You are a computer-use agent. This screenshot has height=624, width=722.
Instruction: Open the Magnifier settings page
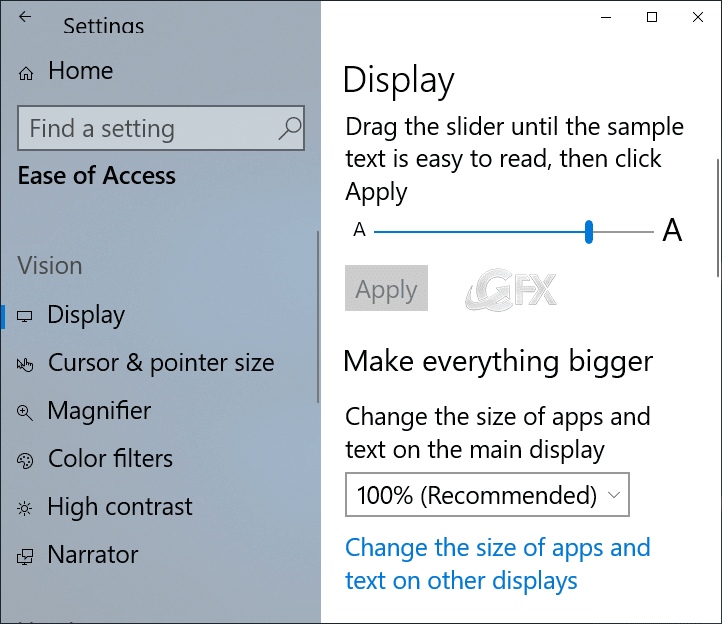click(99, 411)
